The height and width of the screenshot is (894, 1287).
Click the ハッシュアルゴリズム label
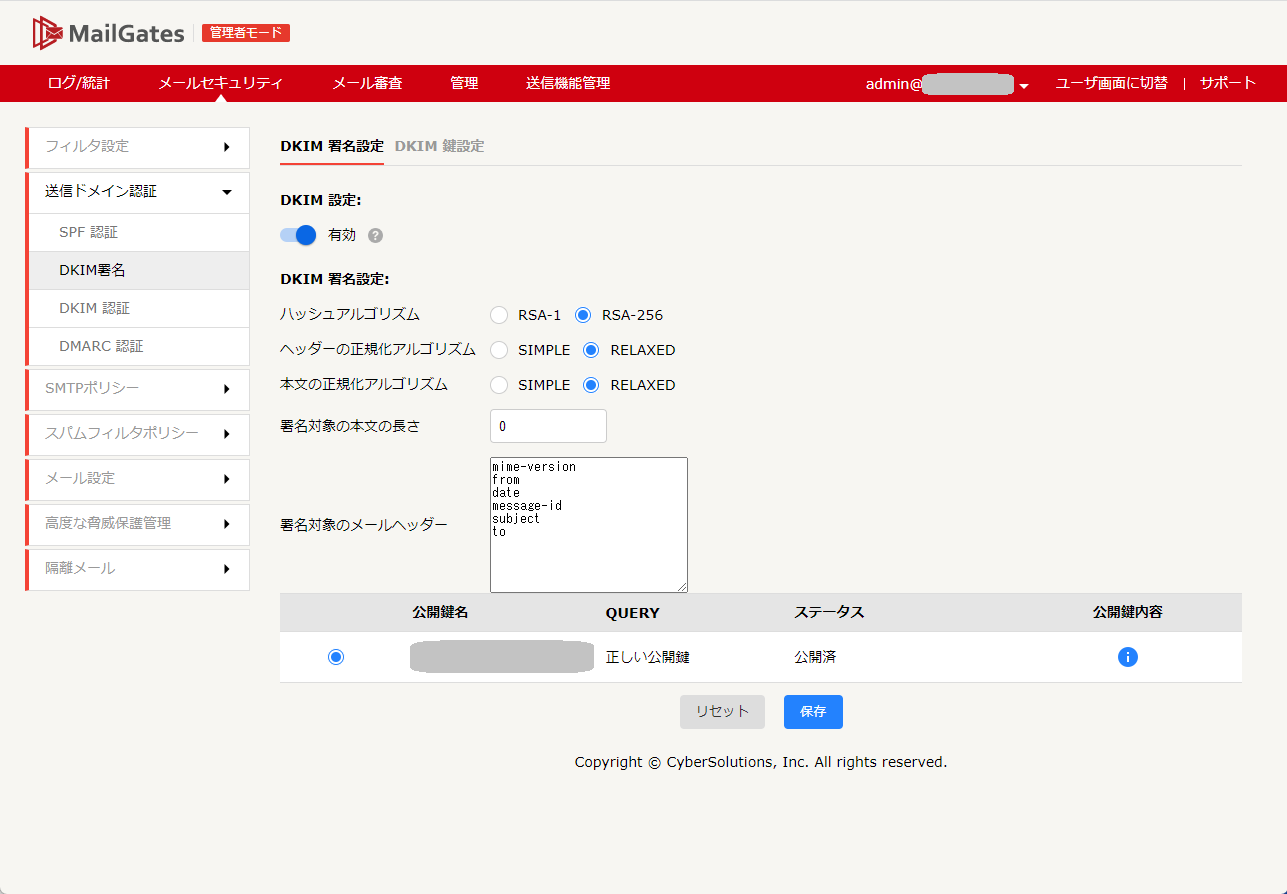350,315
